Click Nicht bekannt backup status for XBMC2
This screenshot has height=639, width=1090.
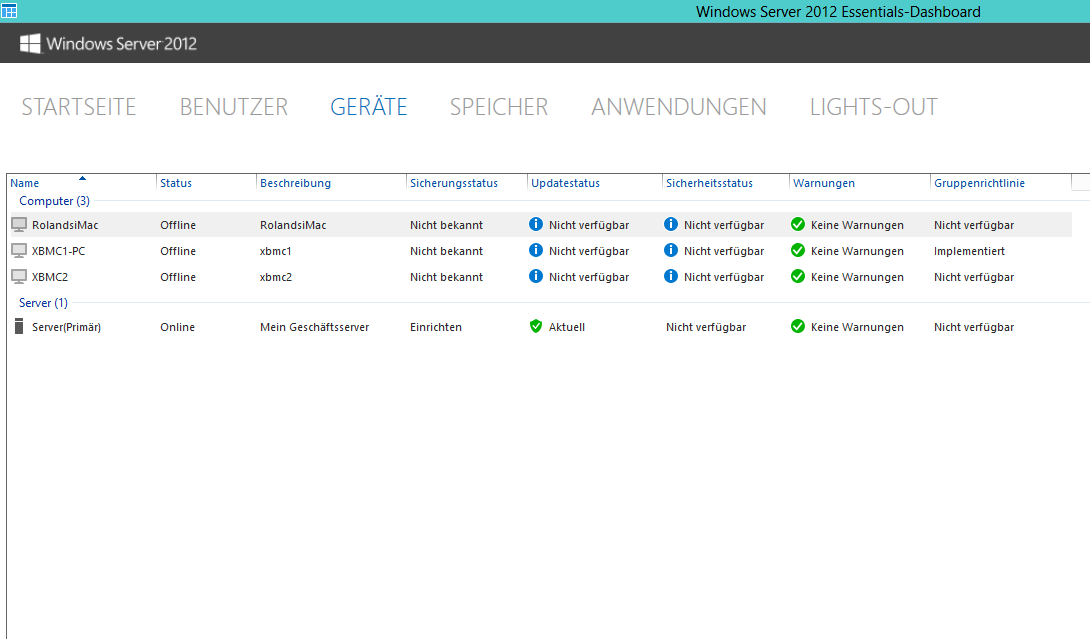(446, 277)
